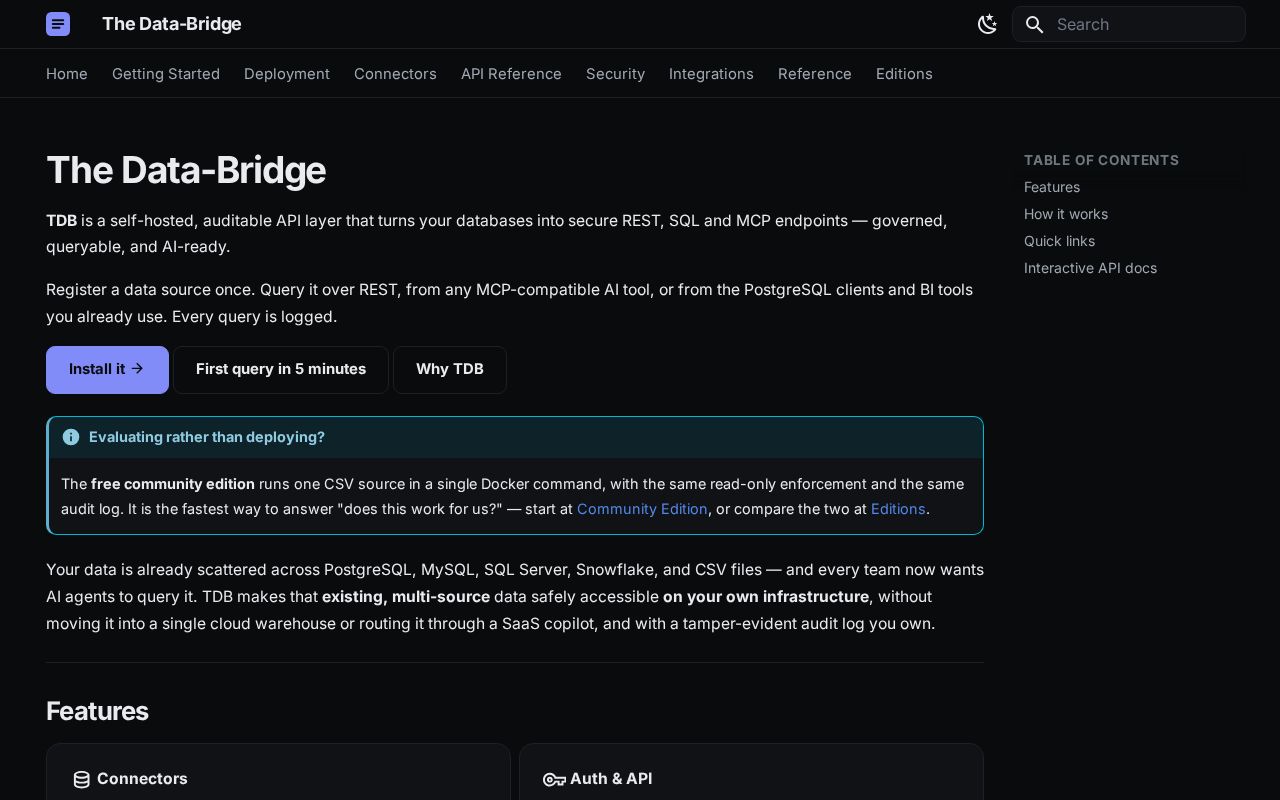Click the Auth & API card title
Viewport: 1280px width, 800px height.
(x=611, y=778)
